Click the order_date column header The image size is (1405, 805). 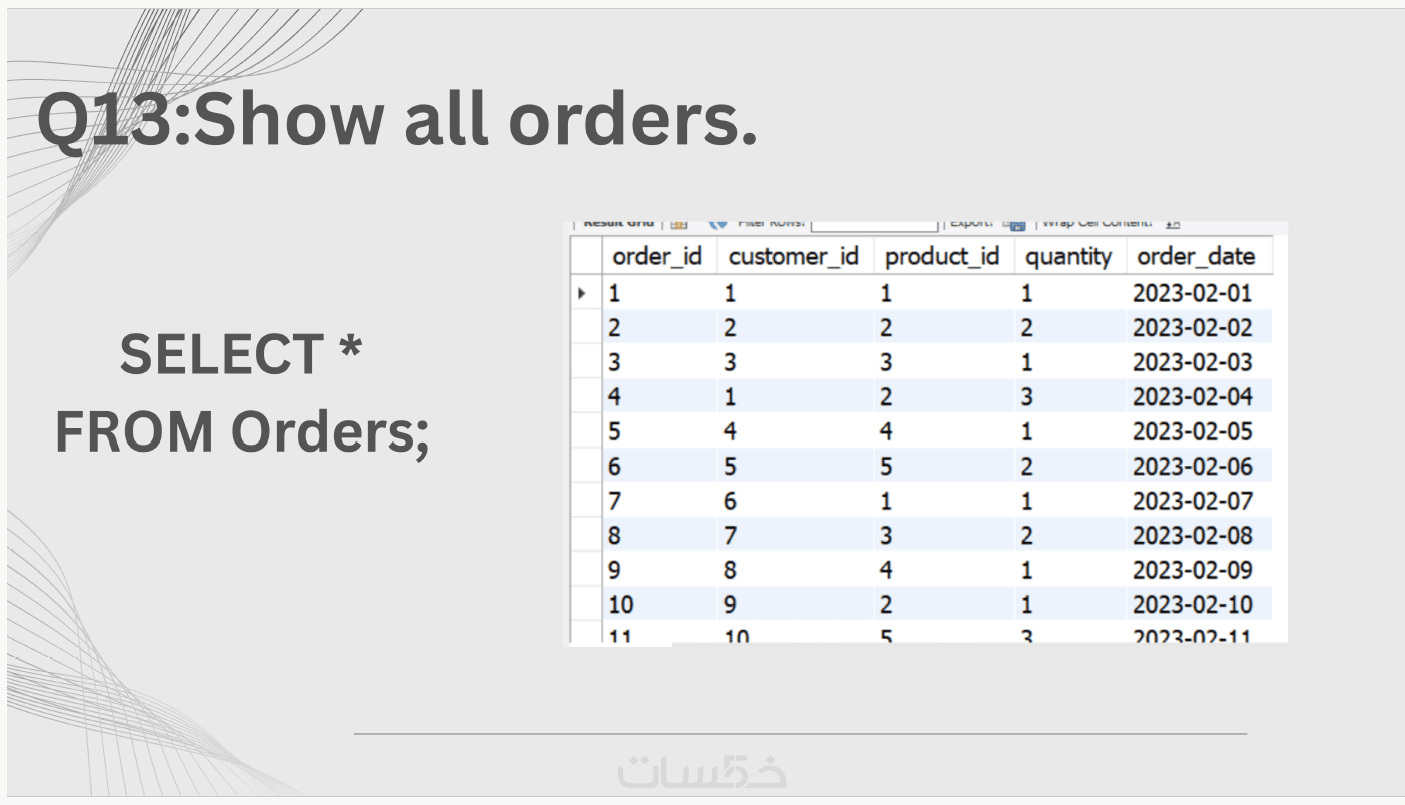click(x=1196, y=257)
